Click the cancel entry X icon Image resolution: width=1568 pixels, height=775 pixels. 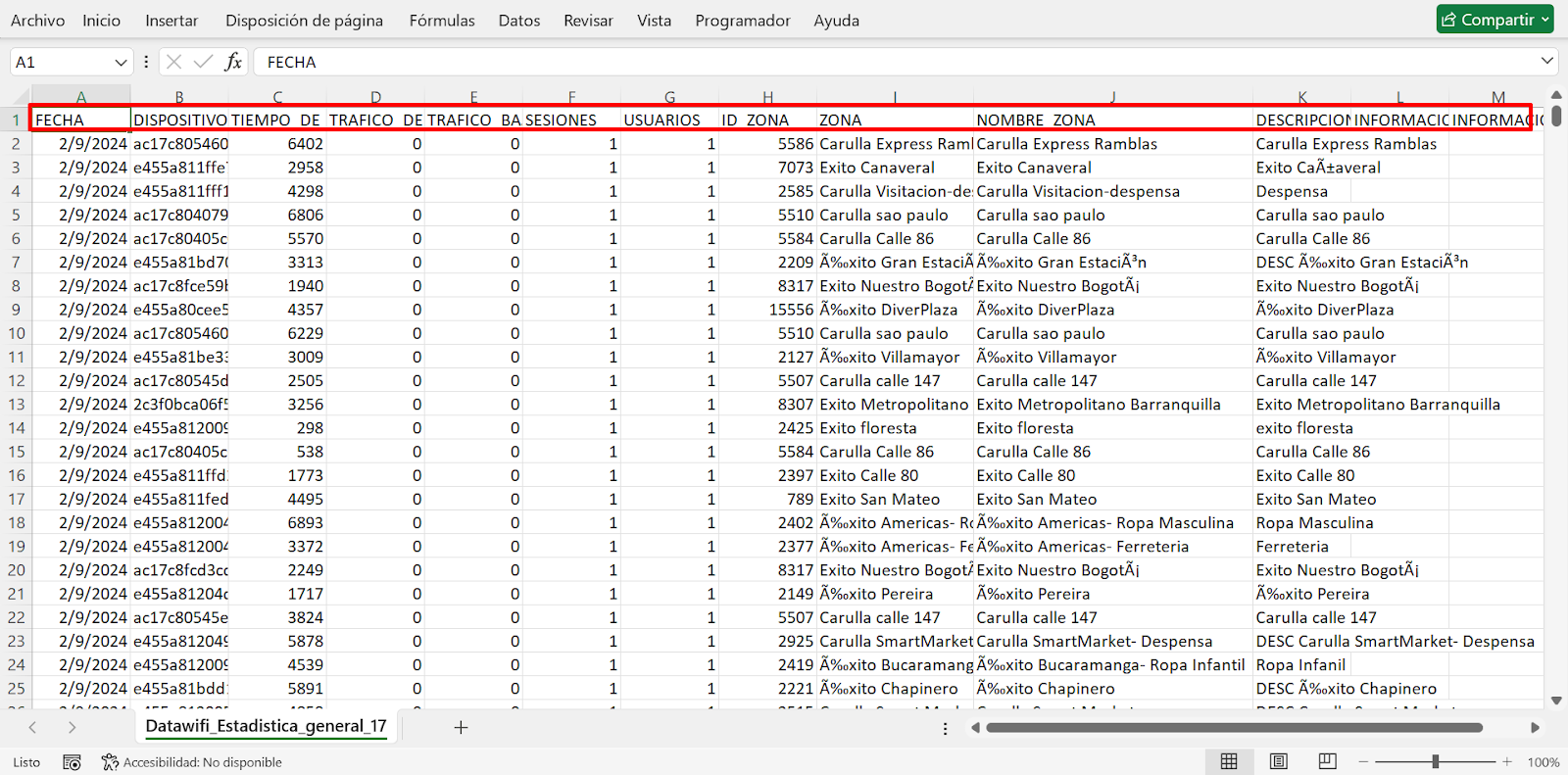pos(173,62)
